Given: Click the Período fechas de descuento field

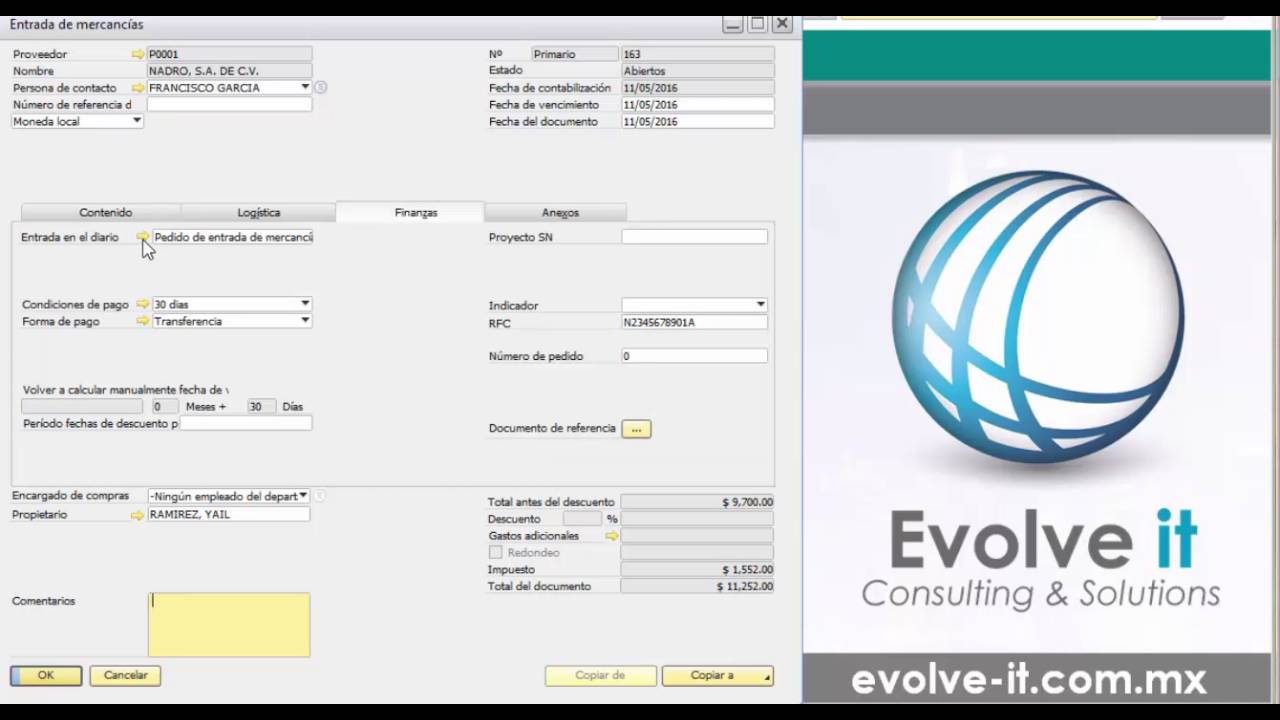Looking at the screenshot, I should 246,424.
